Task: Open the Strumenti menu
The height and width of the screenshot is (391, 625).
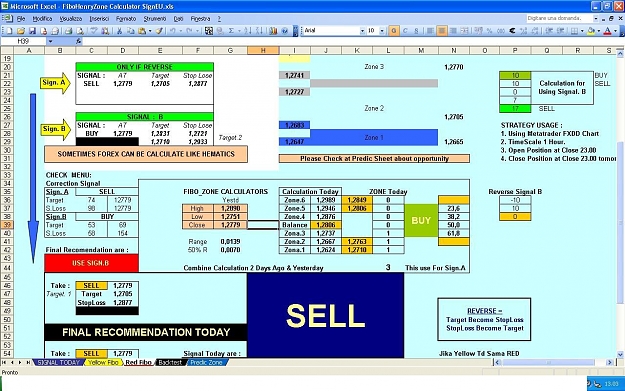Action: click(x=155, y=19)
